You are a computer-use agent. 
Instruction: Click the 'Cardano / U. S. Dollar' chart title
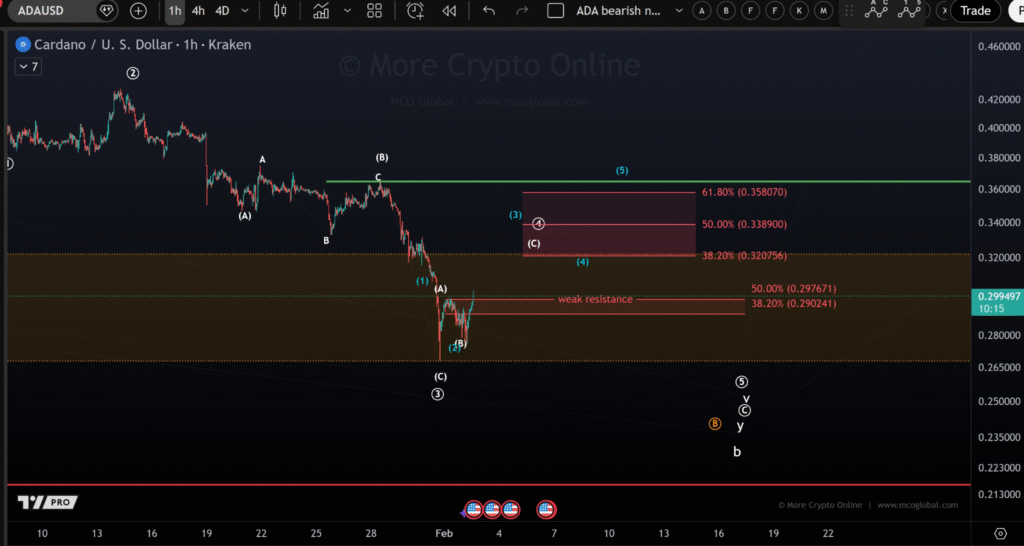[103, 45]
